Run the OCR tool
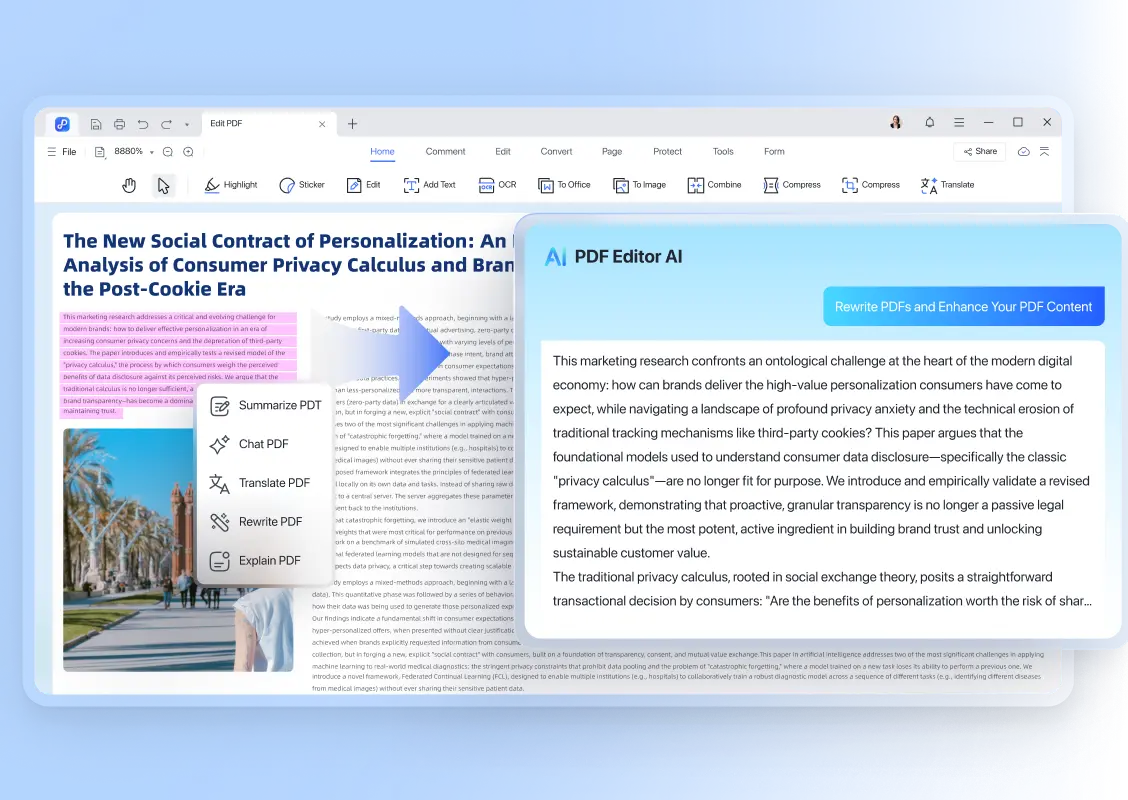This screenshot has width=1128, height=800. (x=497, y=185)
